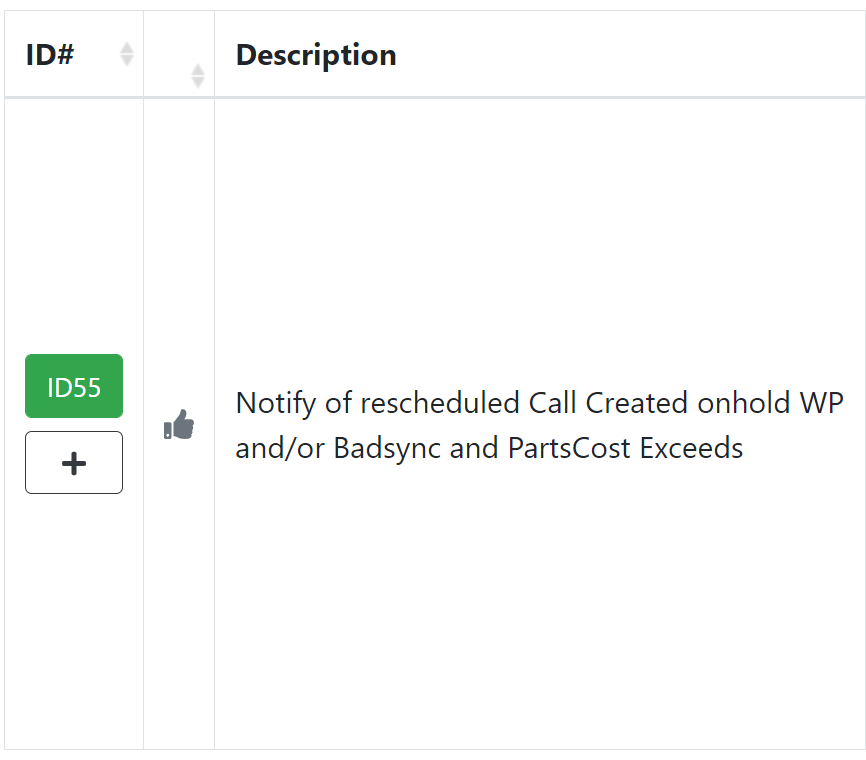This screenshot has width=866, height=760.
Task: Click the word 'PartsCost' in the description
Action: click(569, 448)
